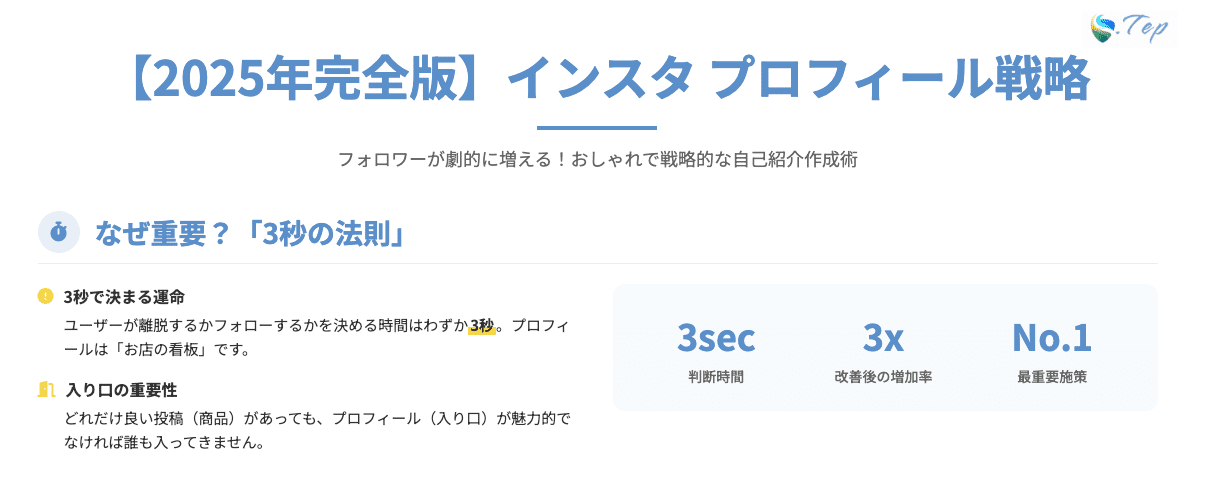The image size is (1212, 500).
Task: Click the 3sec statistic number
Action: (716, 338)
